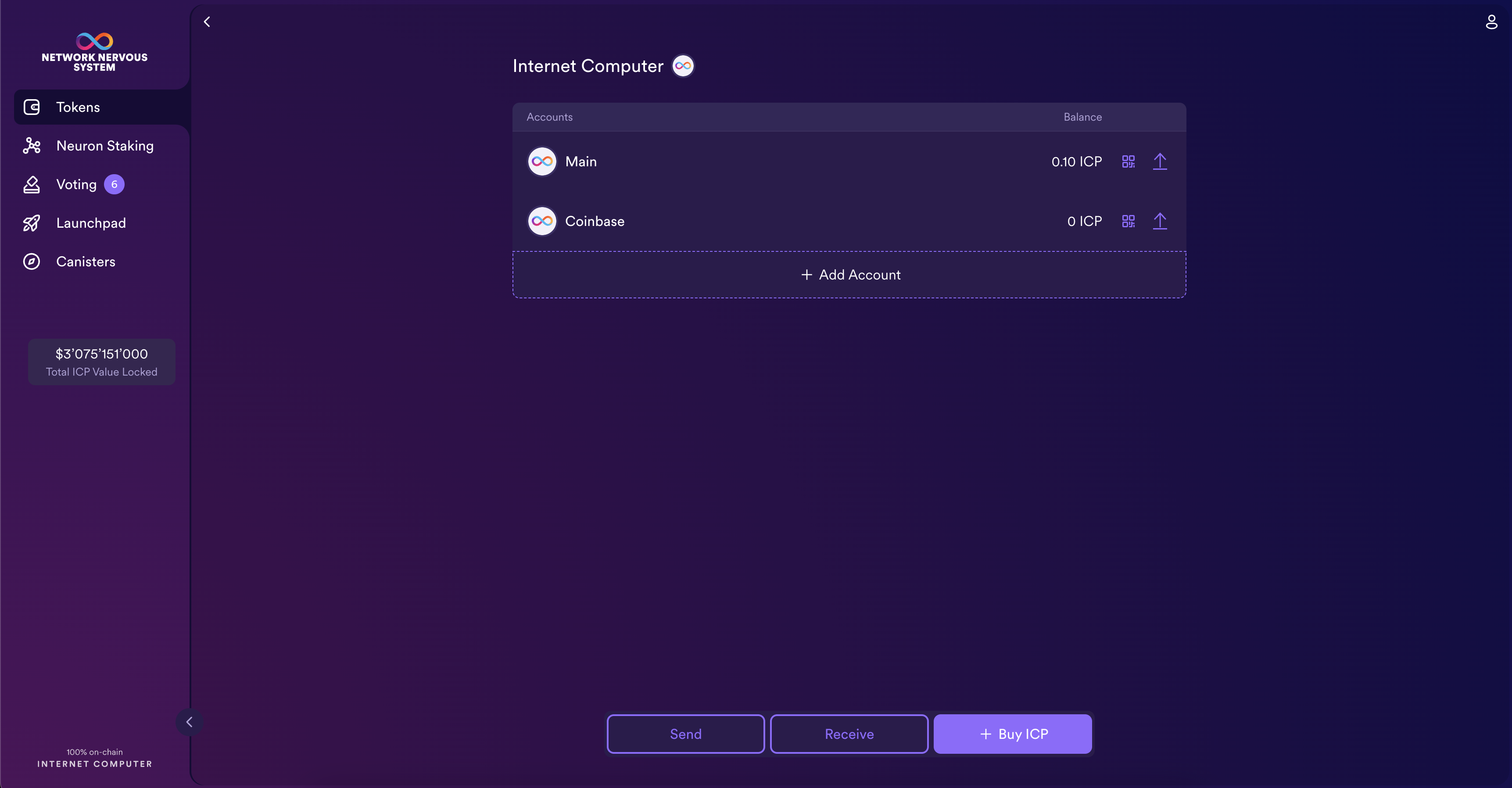Click the QR code icon for Main account

[x=1127, y=161]
